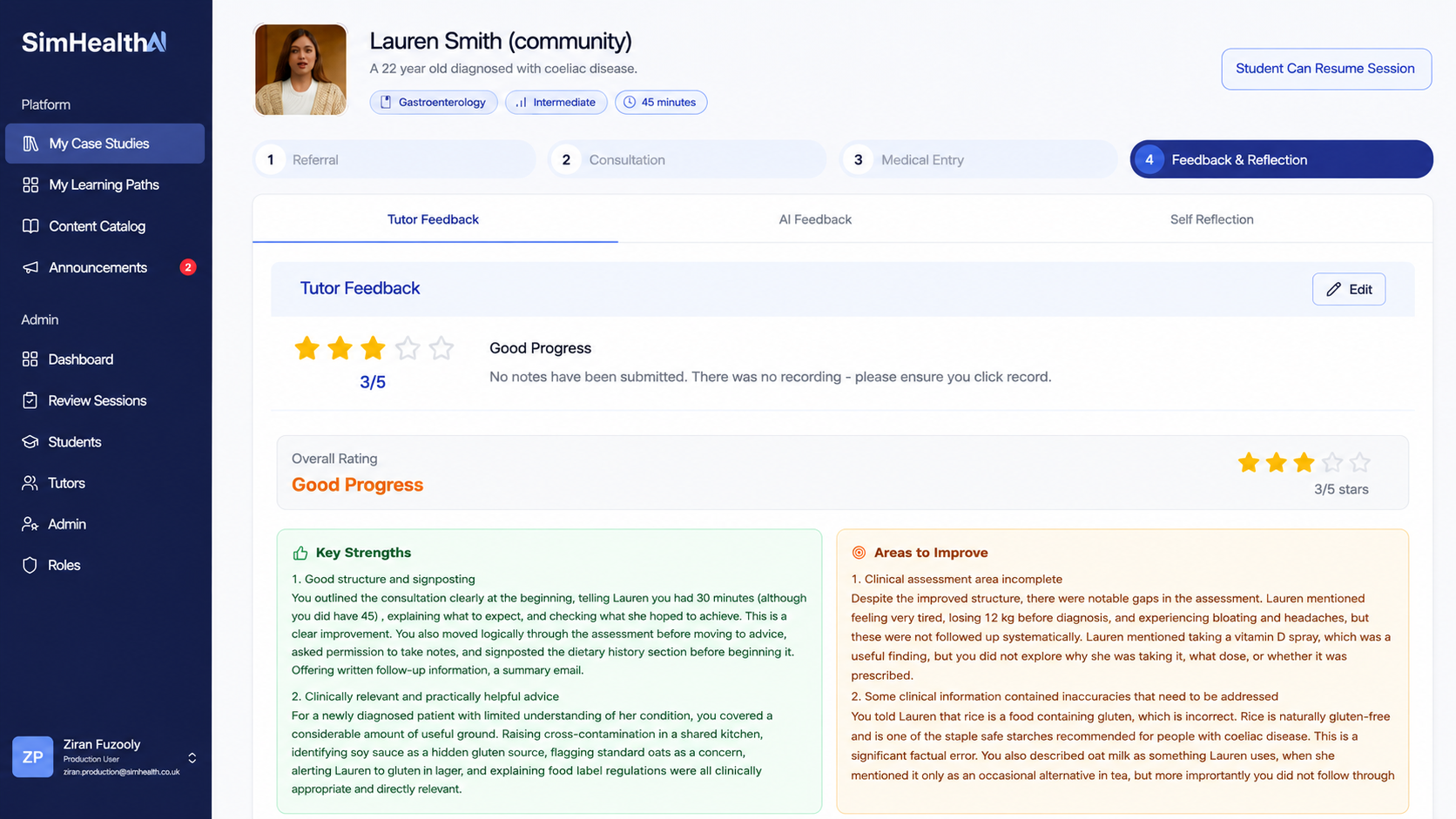Click the My Learning Paths grid icon

[30, 185]
